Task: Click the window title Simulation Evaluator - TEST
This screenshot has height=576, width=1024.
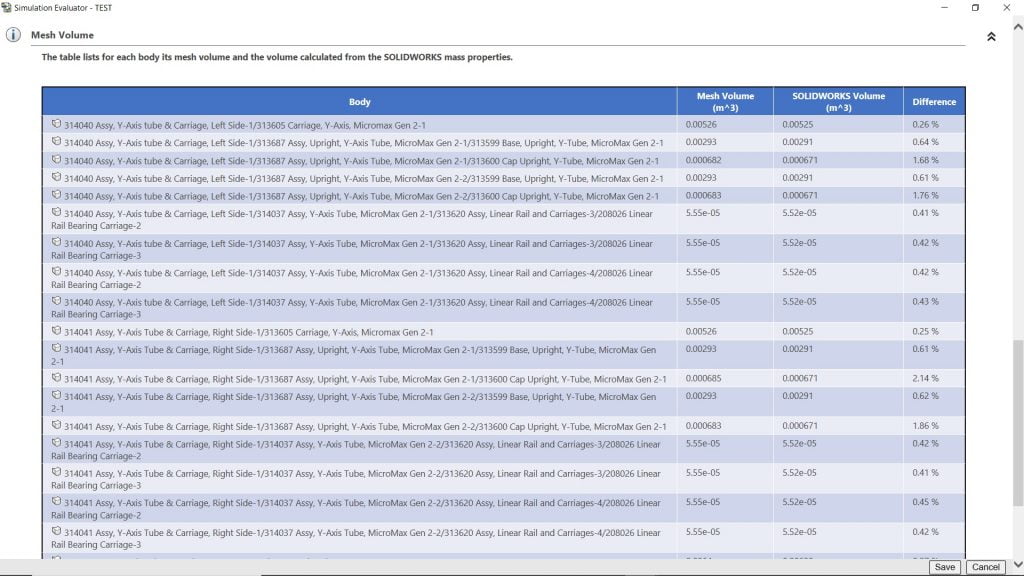Action: tap(63, 8)
